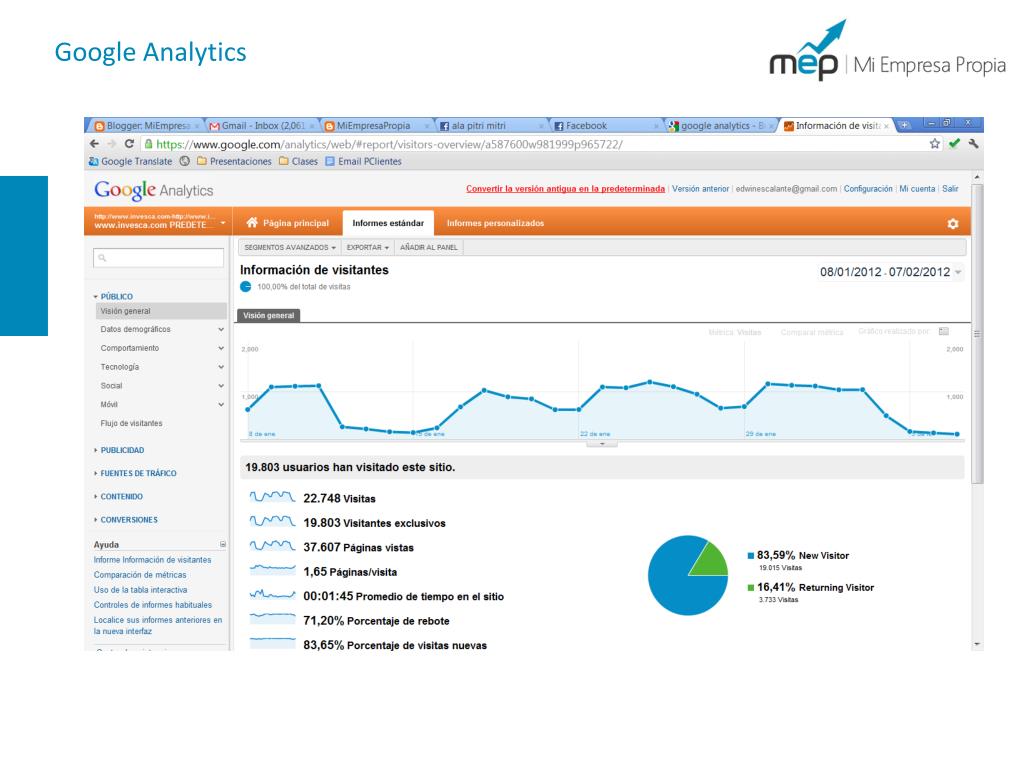This screenshot has height=768, width=1024.
Task: Collapse the PÚBLICO section
Action: 114,296
